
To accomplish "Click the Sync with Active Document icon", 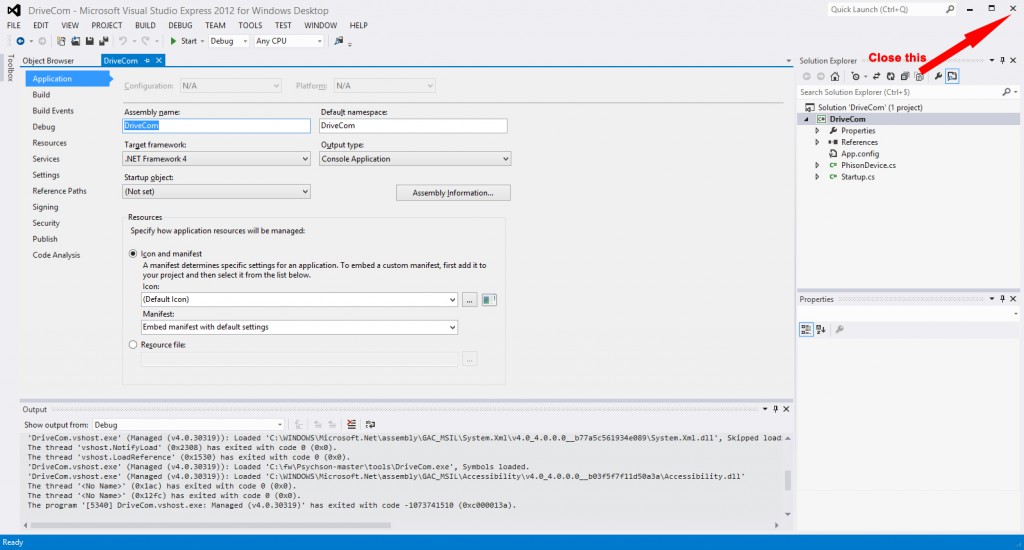I will pos(876,76).
